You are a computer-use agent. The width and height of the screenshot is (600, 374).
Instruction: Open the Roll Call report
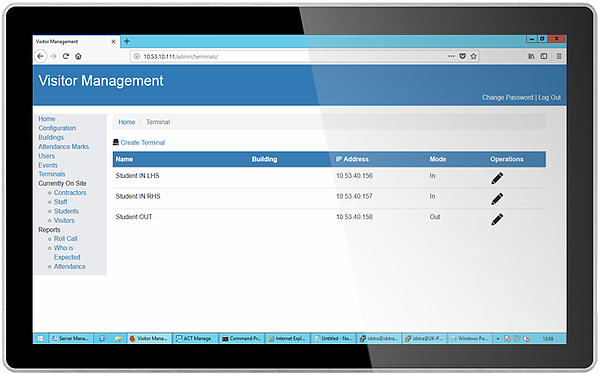pos(65,238)
